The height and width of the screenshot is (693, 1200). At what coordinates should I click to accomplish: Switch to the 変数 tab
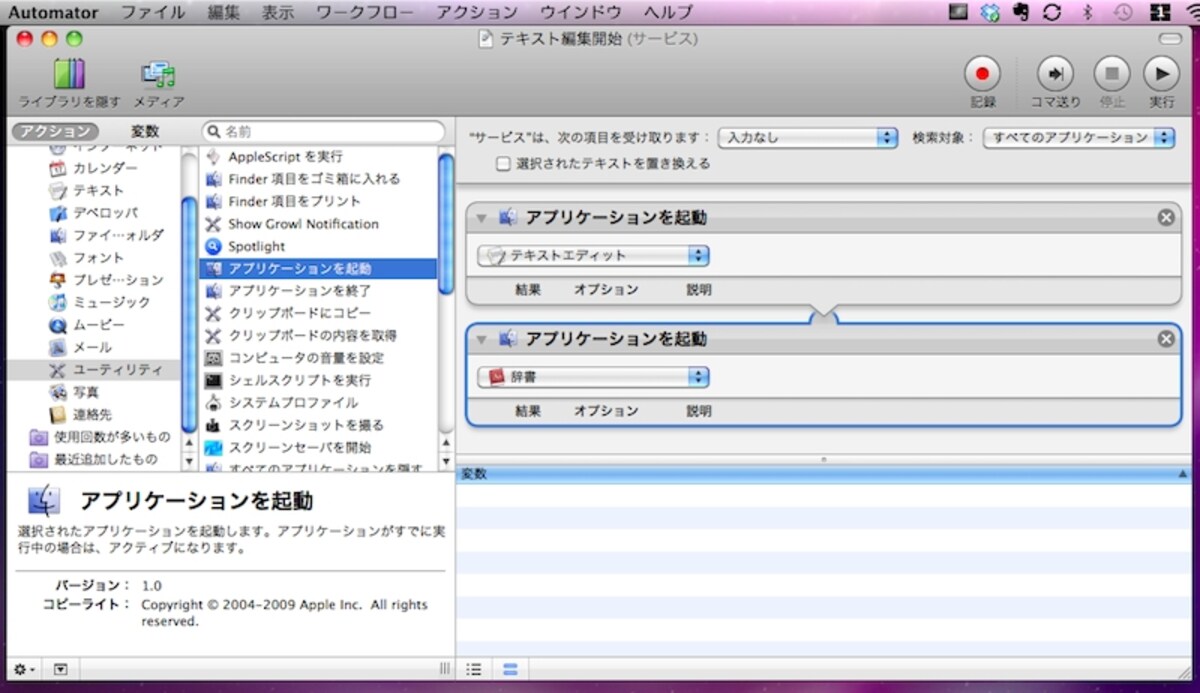(145, 131)
